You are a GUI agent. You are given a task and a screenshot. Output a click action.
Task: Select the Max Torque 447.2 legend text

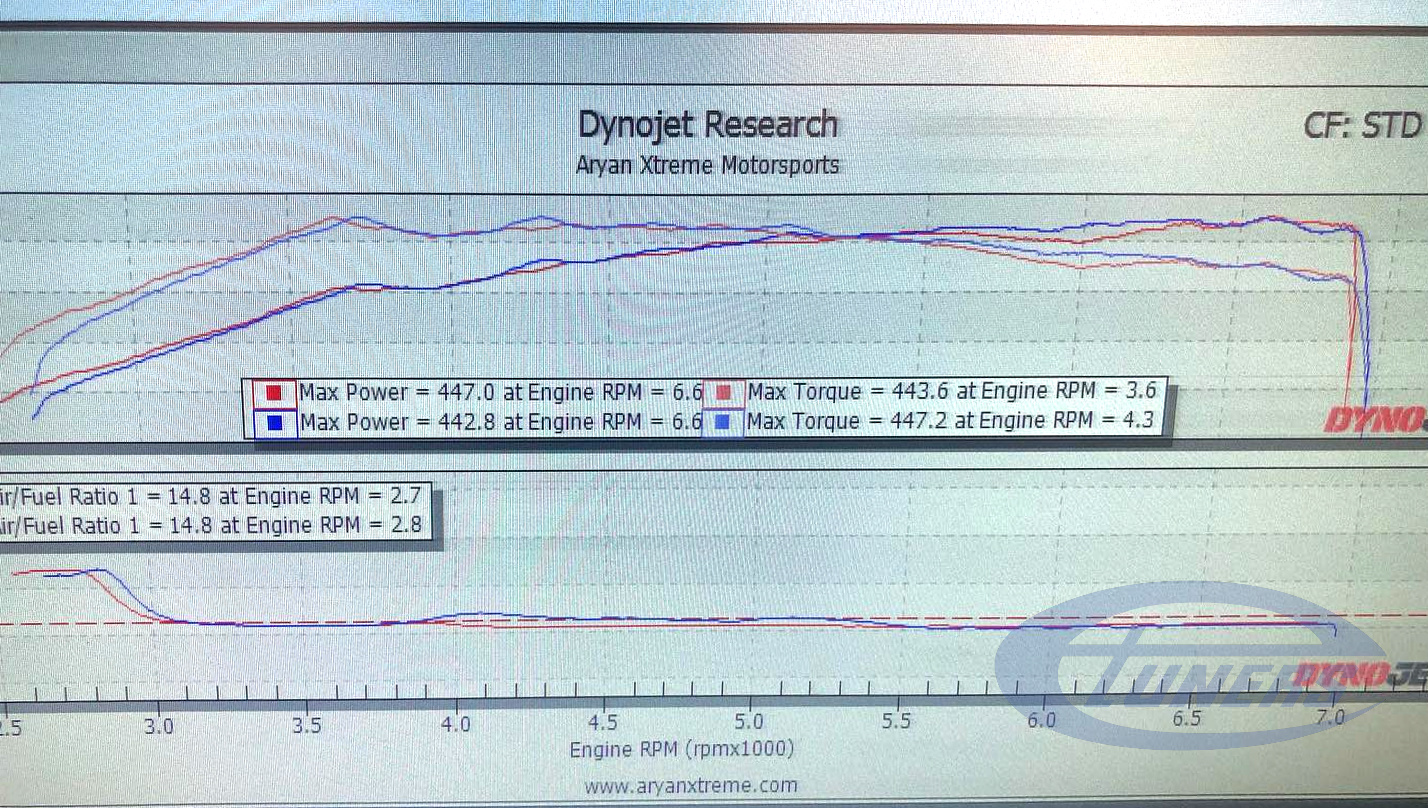pos(949,422)
